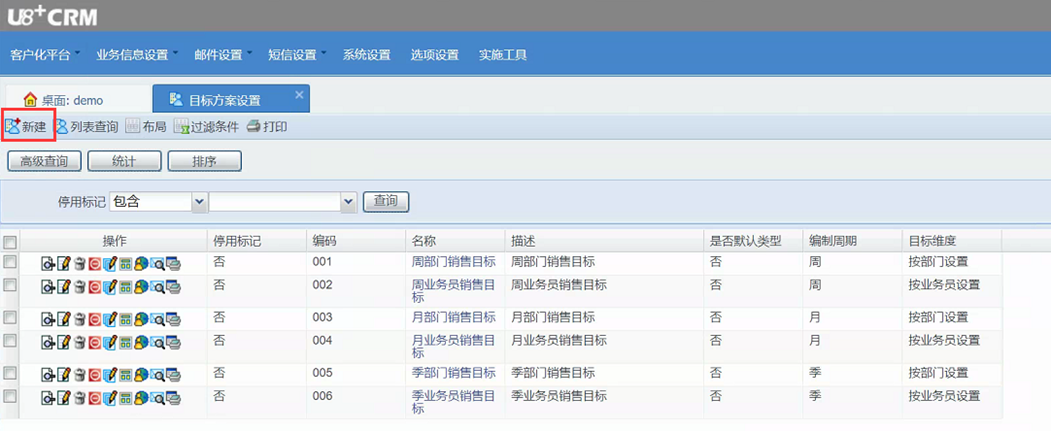Click trash delete icon in row 001
This screenshot has height=431, width=1051.
(x=80, y=263)
